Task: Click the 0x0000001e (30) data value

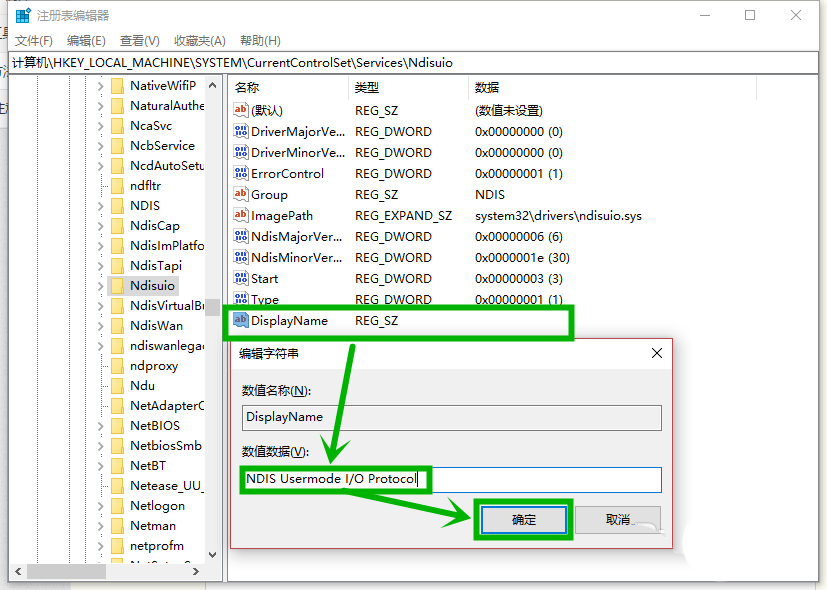Action: (x=522, y=258)
